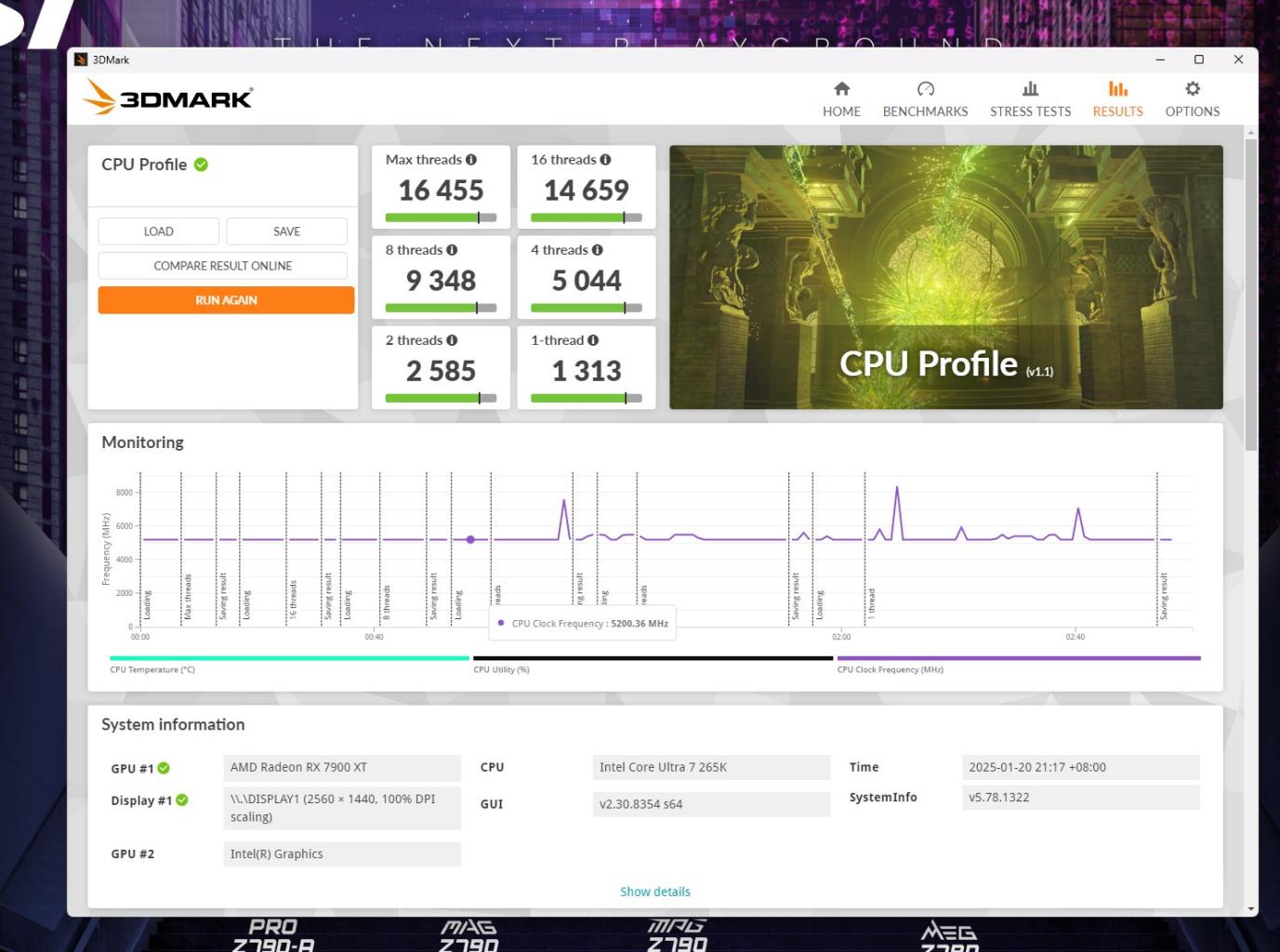Click the Display #1 green check icon
The width and height of the screenshot is (1280, 952).
[182, 800]
